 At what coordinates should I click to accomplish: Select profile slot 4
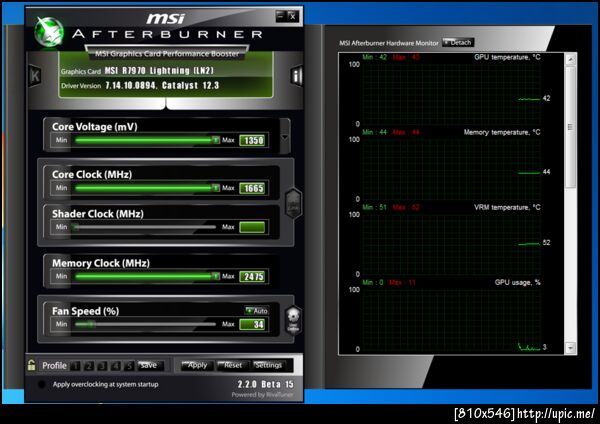116,366
